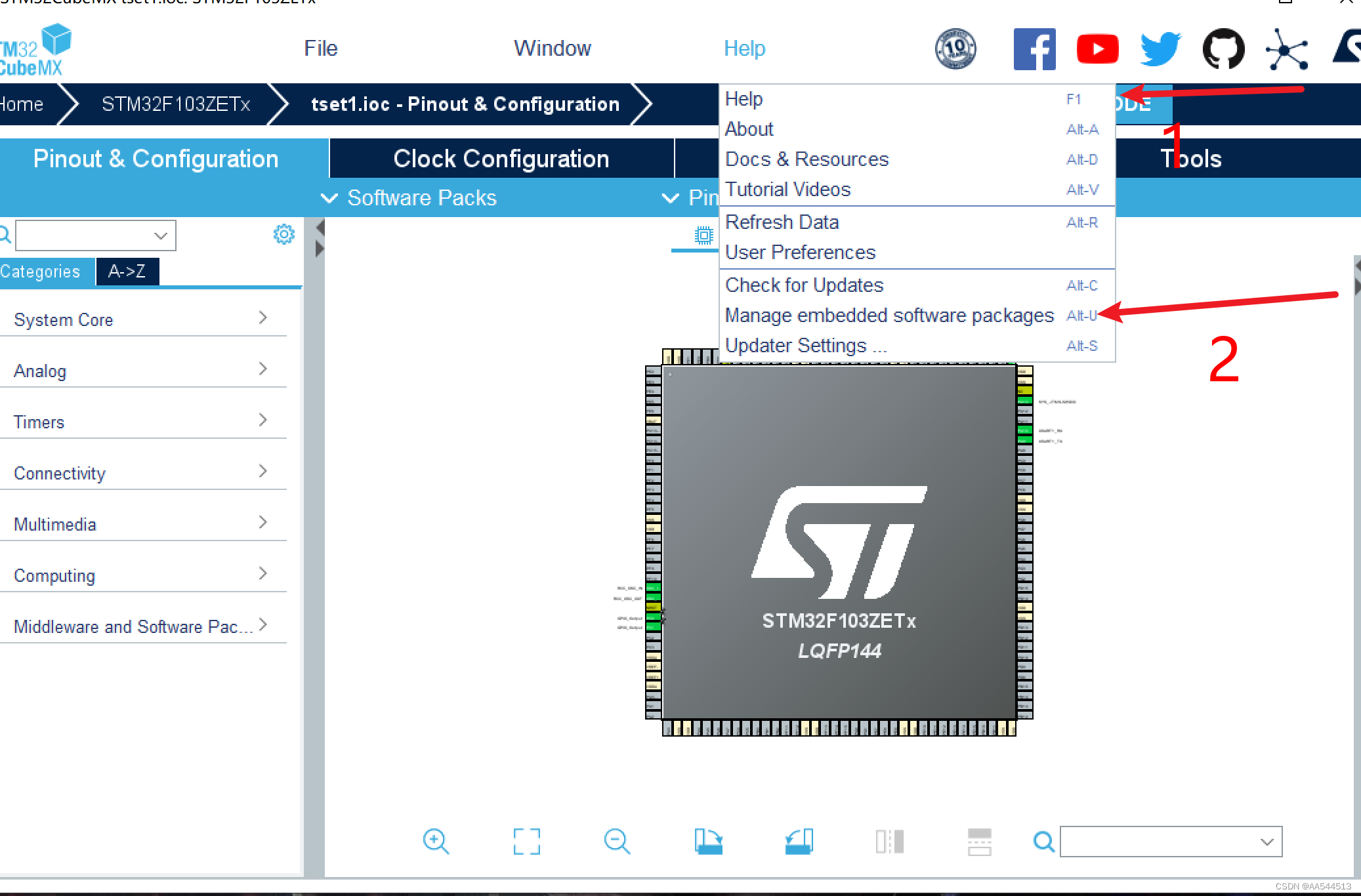Choose Check for Updates menu entry
Viewport: 1361px width, 896px height.
coord(804,285)
